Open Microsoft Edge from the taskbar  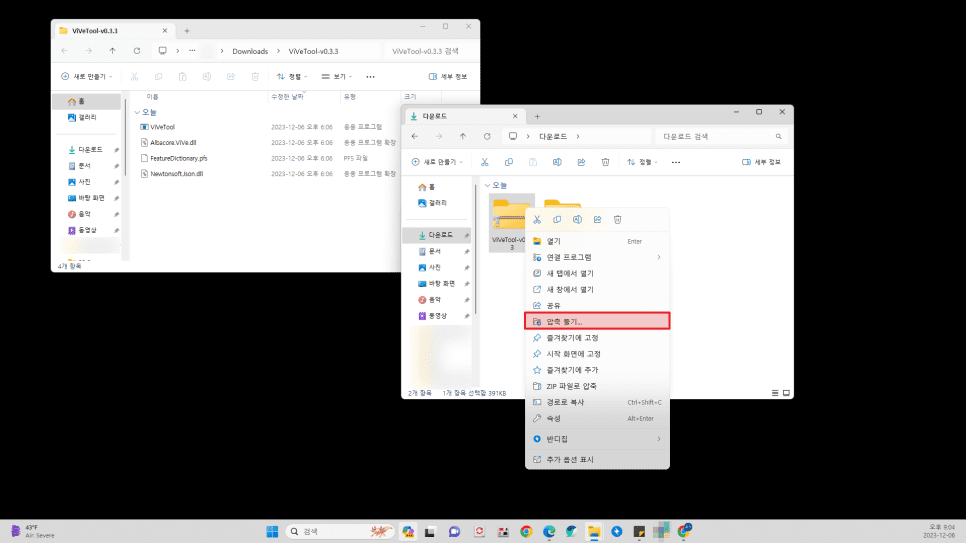pos(549,531)
